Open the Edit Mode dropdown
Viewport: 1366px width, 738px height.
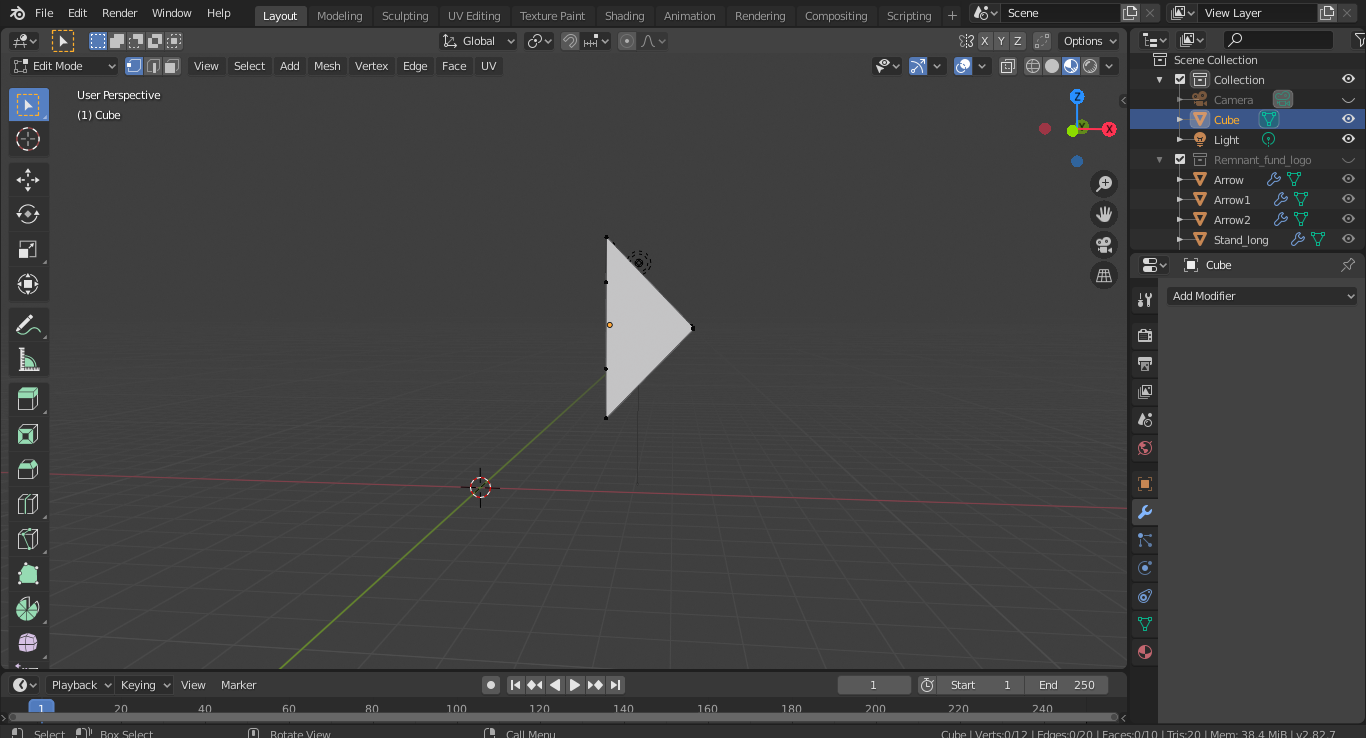[64, 66]
